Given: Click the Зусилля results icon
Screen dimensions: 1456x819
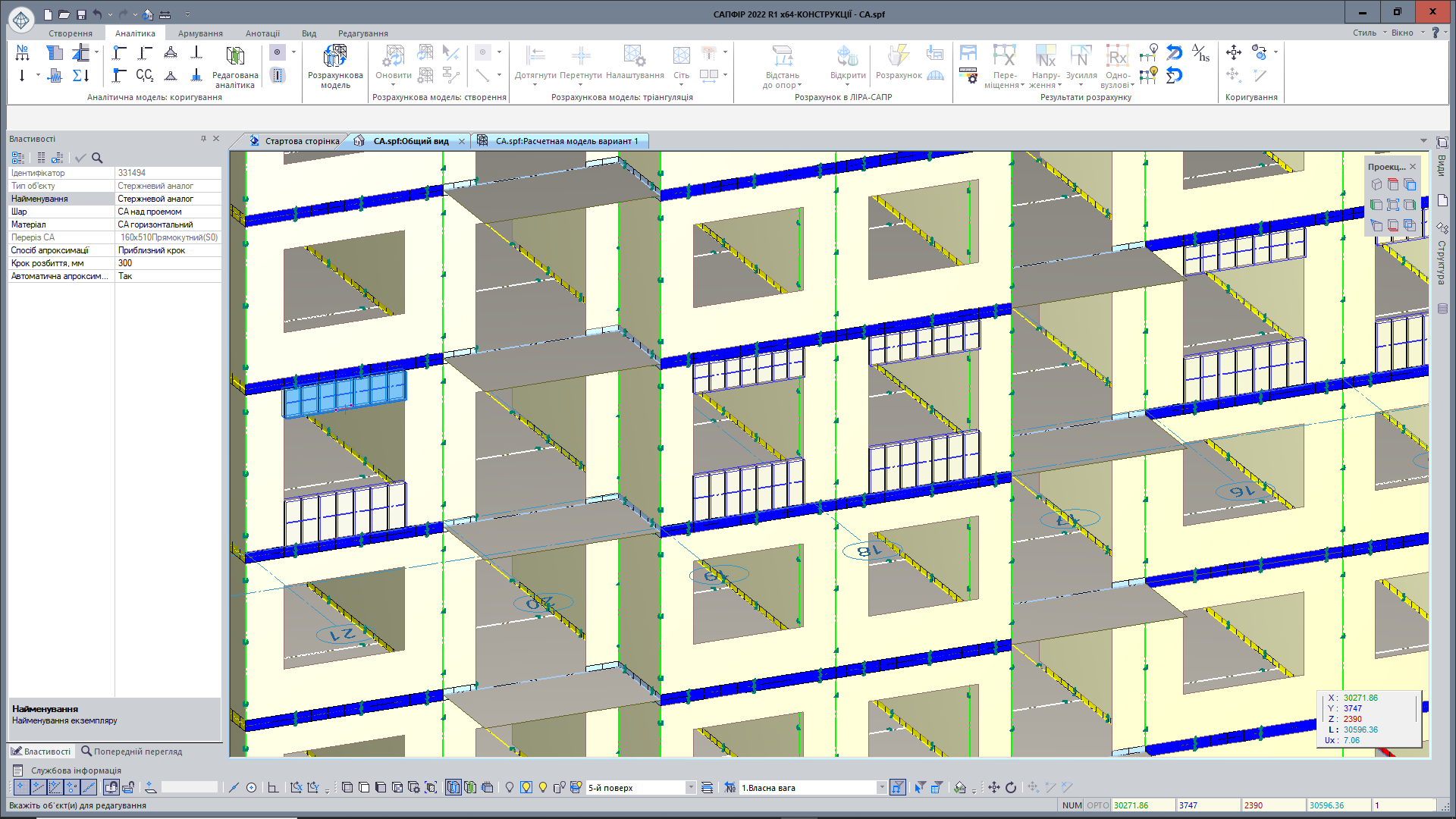Looking at the screenshot, I should [1081, 57].
